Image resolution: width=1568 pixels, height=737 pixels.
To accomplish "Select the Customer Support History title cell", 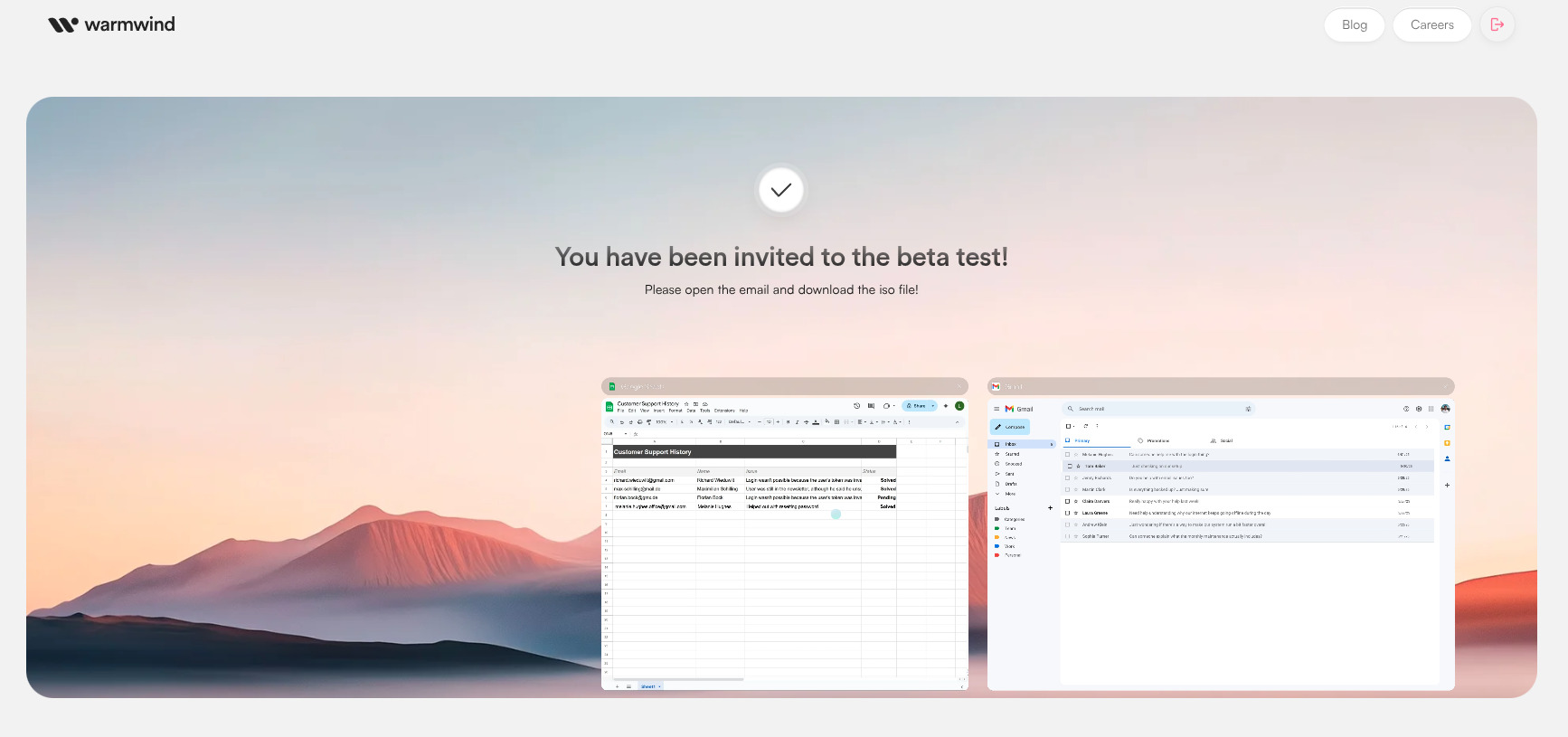I will (754, 451).
